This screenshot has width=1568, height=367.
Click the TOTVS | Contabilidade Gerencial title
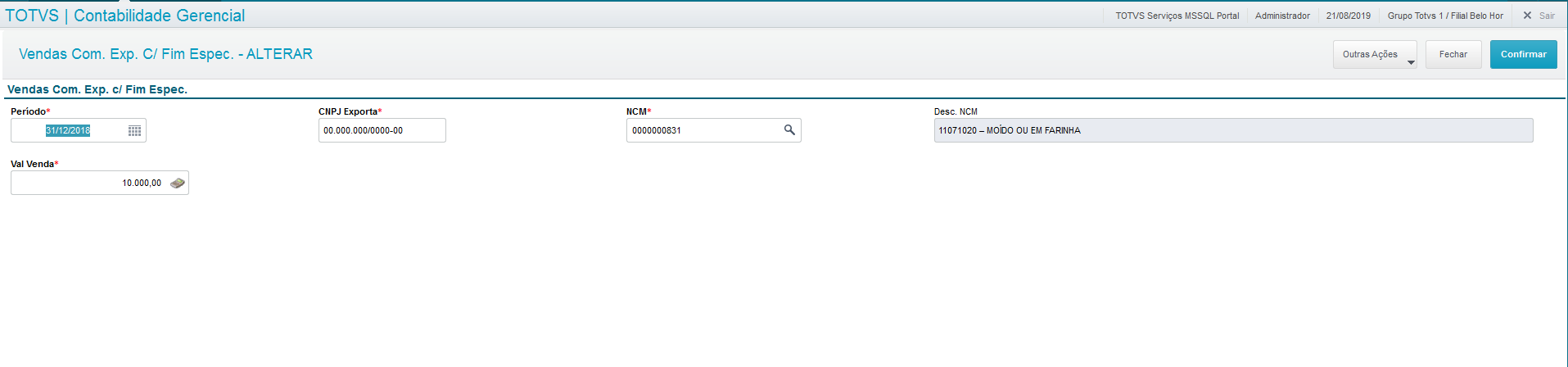coord(124,16)
